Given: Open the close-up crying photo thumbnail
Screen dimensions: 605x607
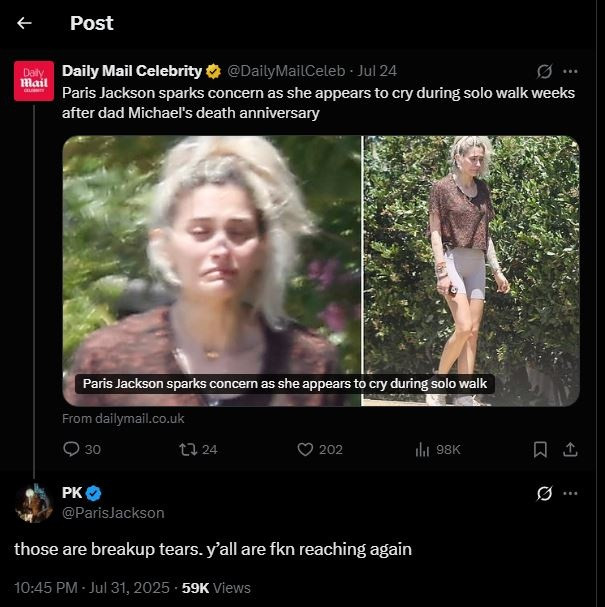Looking at the screenshot, I should pyautogui.click(x=212, y=270).
